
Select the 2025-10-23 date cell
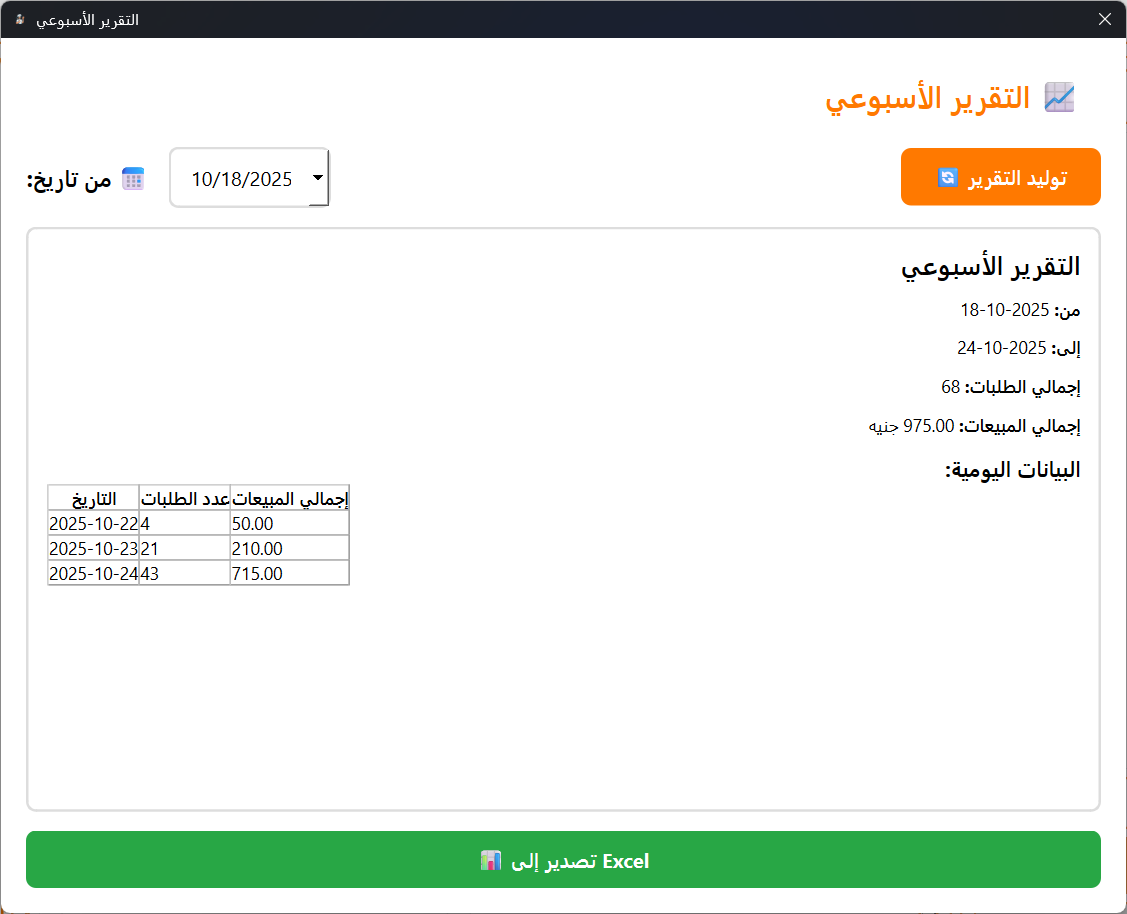coord(93,548)
